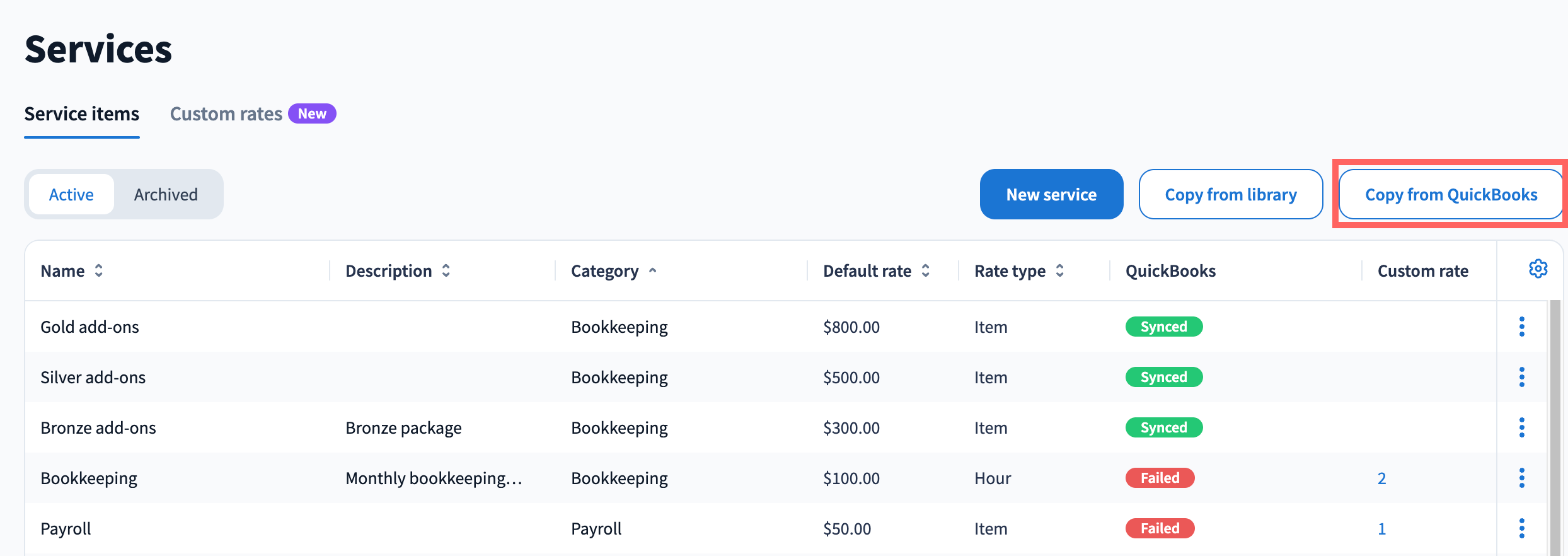
Task: Sort by the Rate type column
Action: point(1019,271)
